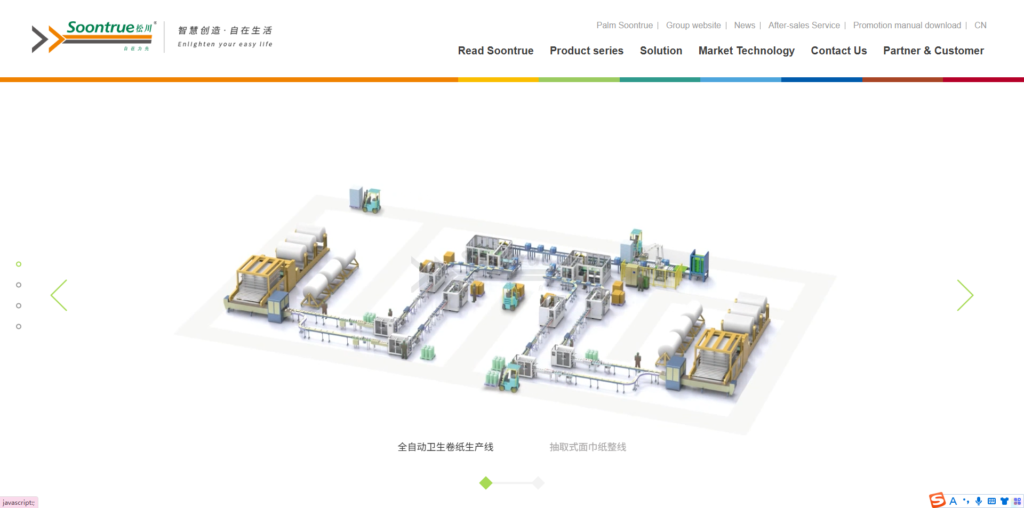
Task: Open the Product series menu
Action: 586,51
